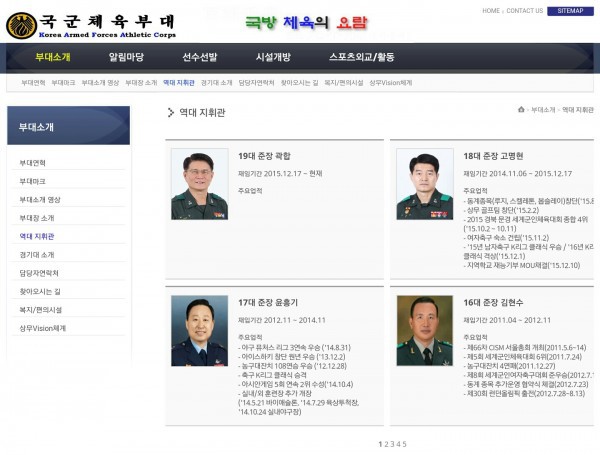Click term text 2015.12.17 ~ 현재
Image resolution: width=600 pixels, height=455 pixels.
(293, 174)
